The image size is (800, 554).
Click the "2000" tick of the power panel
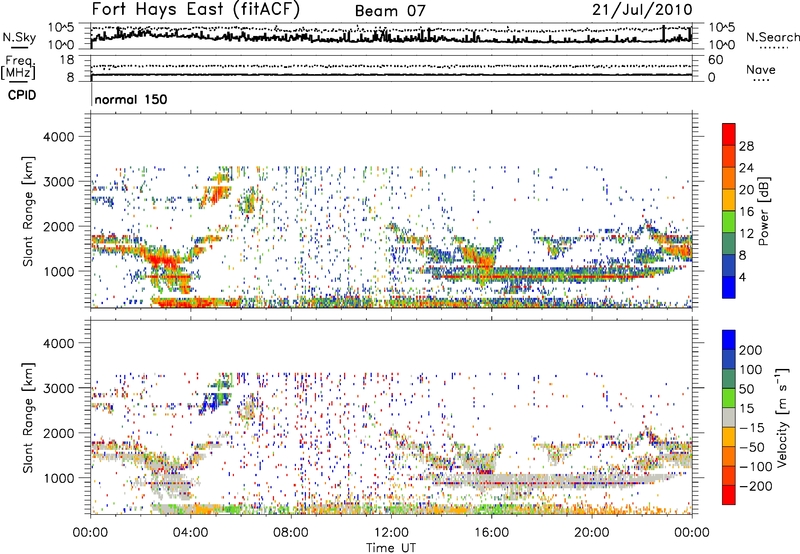[x=58, y=227]
